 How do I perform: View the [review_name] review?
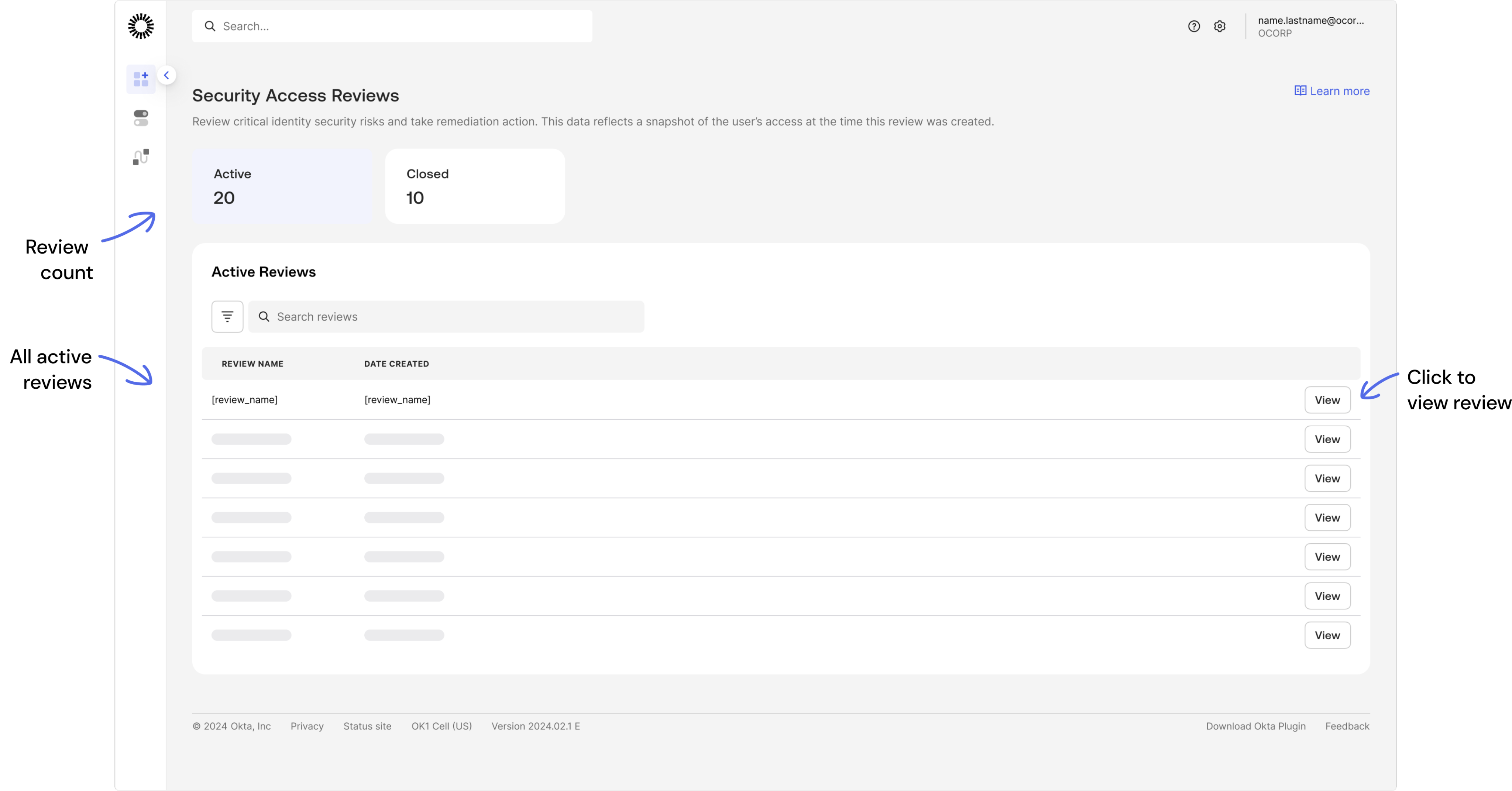(x=1327, y=400)
